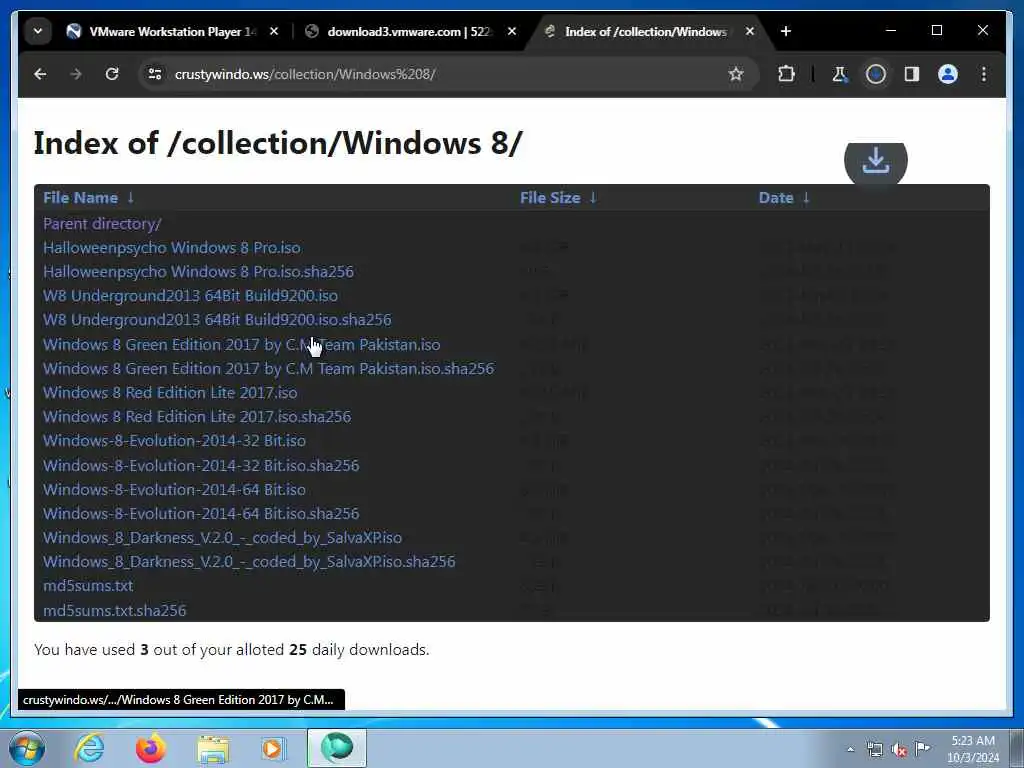Click the browser forward arrow

pos(76,74)
